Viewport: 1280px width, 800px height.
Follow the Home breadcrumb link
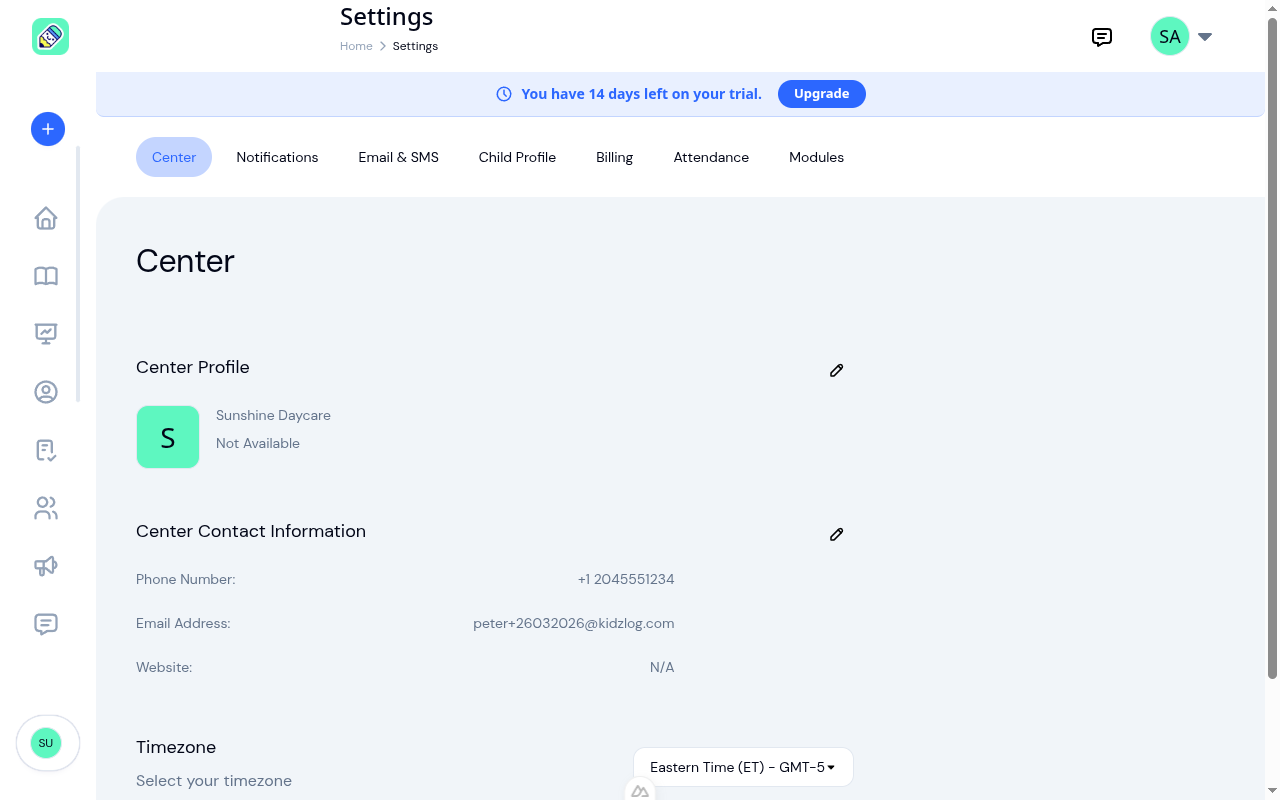click(356, 46)
